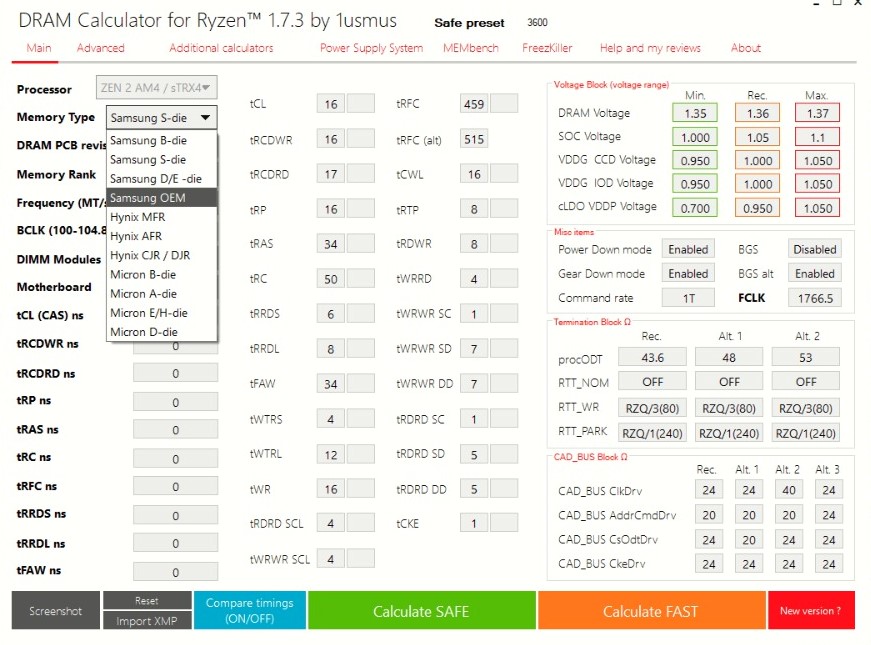Select Samsung S-die in dropdown list
This screenshot has height=645, width=871.
[x=161, y=159]
